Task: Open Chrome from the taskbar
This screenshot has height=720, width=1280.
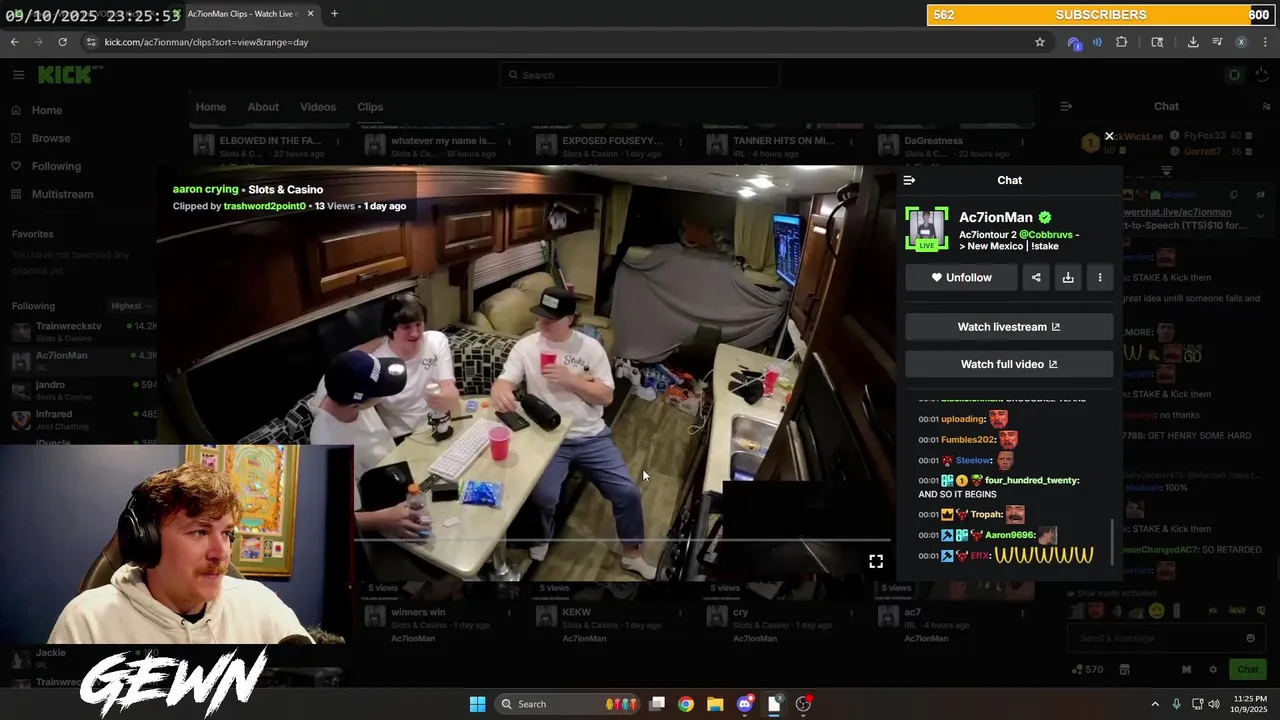Action: click(686, 704)
